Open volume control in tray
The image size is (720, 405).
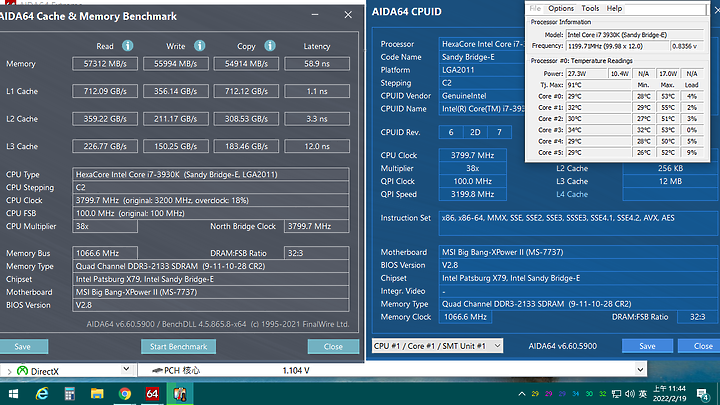[x=630, y=394]
